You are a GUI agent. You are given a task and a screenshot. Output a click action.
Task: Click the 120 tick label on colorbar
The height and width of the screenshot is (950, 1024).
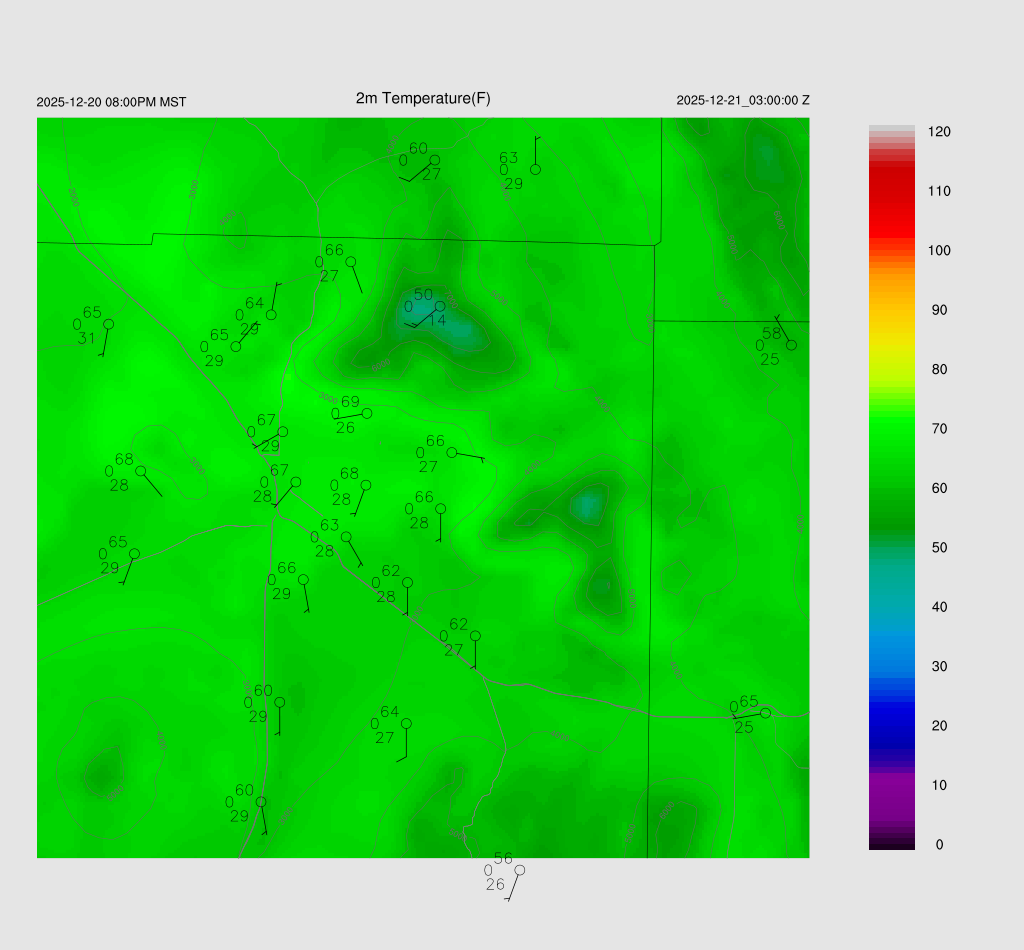pyautogui.click(x=938, y=132)
